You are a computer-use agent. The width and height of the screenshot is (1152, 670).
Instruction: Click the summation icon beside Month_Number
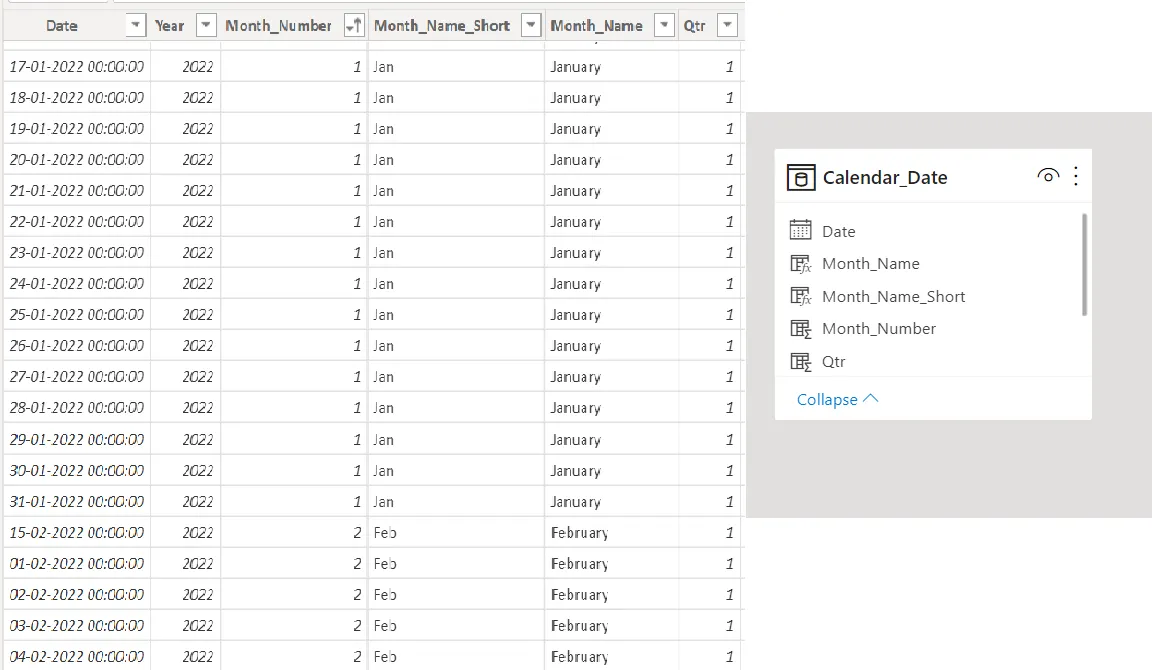pos(800,328)
